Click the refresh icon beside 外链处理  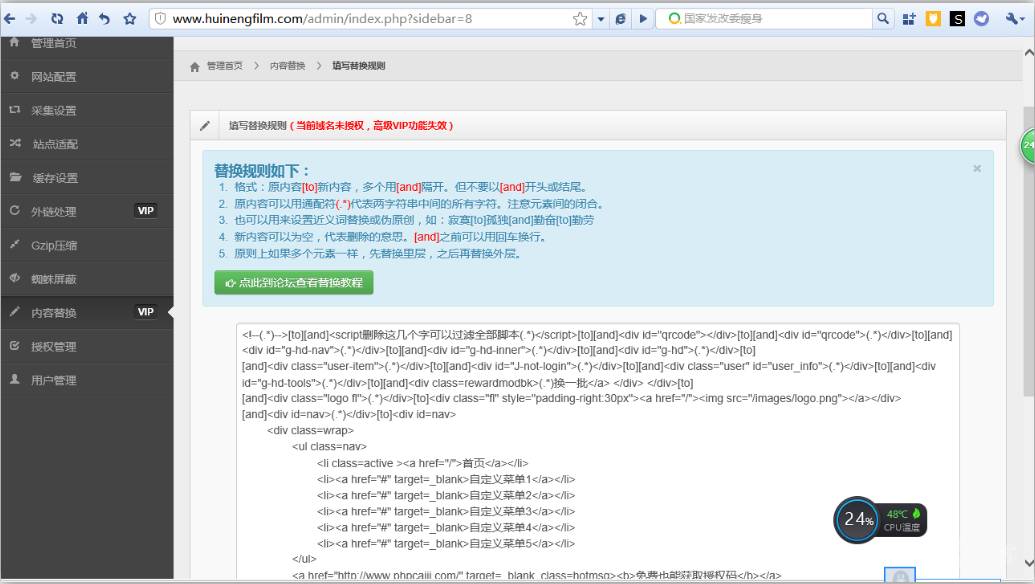(x=15, y=211)
